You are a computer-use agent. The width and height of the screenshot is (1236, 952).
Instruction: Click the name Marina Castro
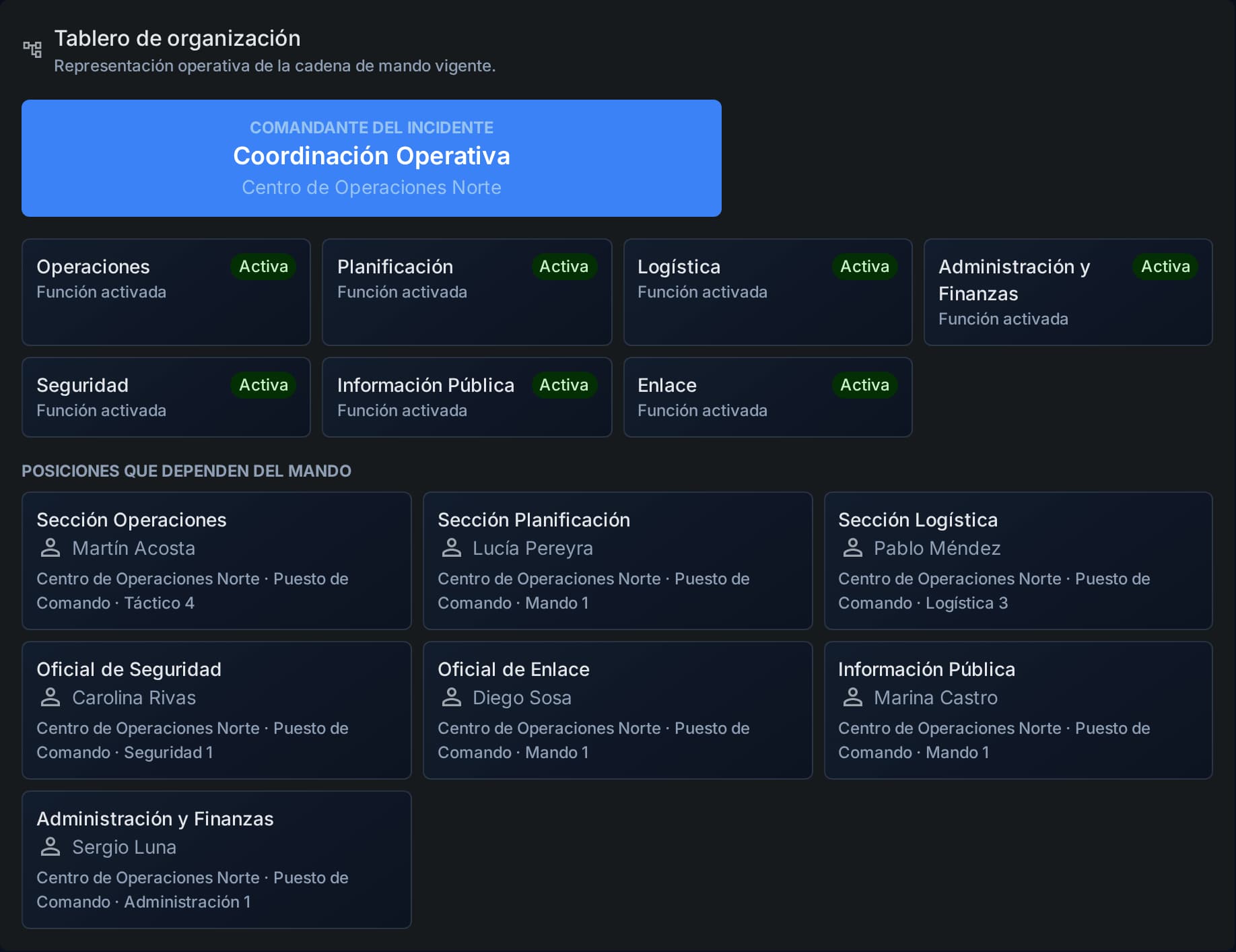[x=936, y=698]
